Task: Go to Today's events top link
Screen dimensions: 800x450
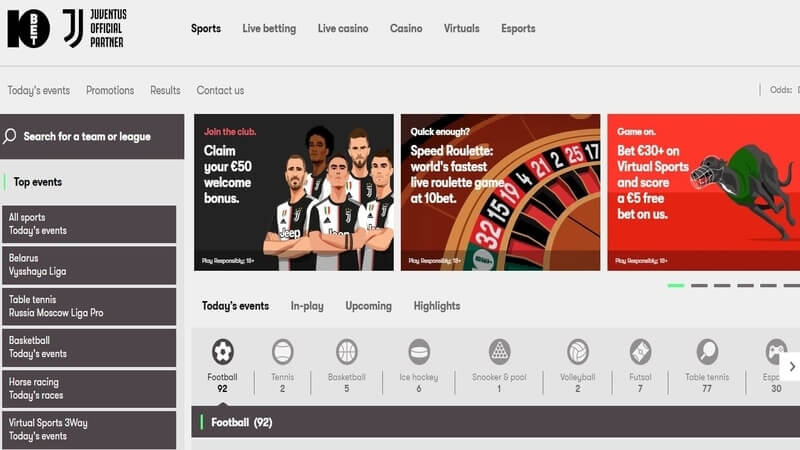Action: [39, 90]
